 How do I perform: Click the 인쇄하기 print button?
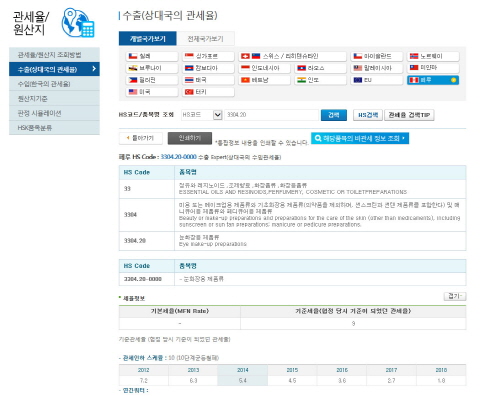[190, 138]
